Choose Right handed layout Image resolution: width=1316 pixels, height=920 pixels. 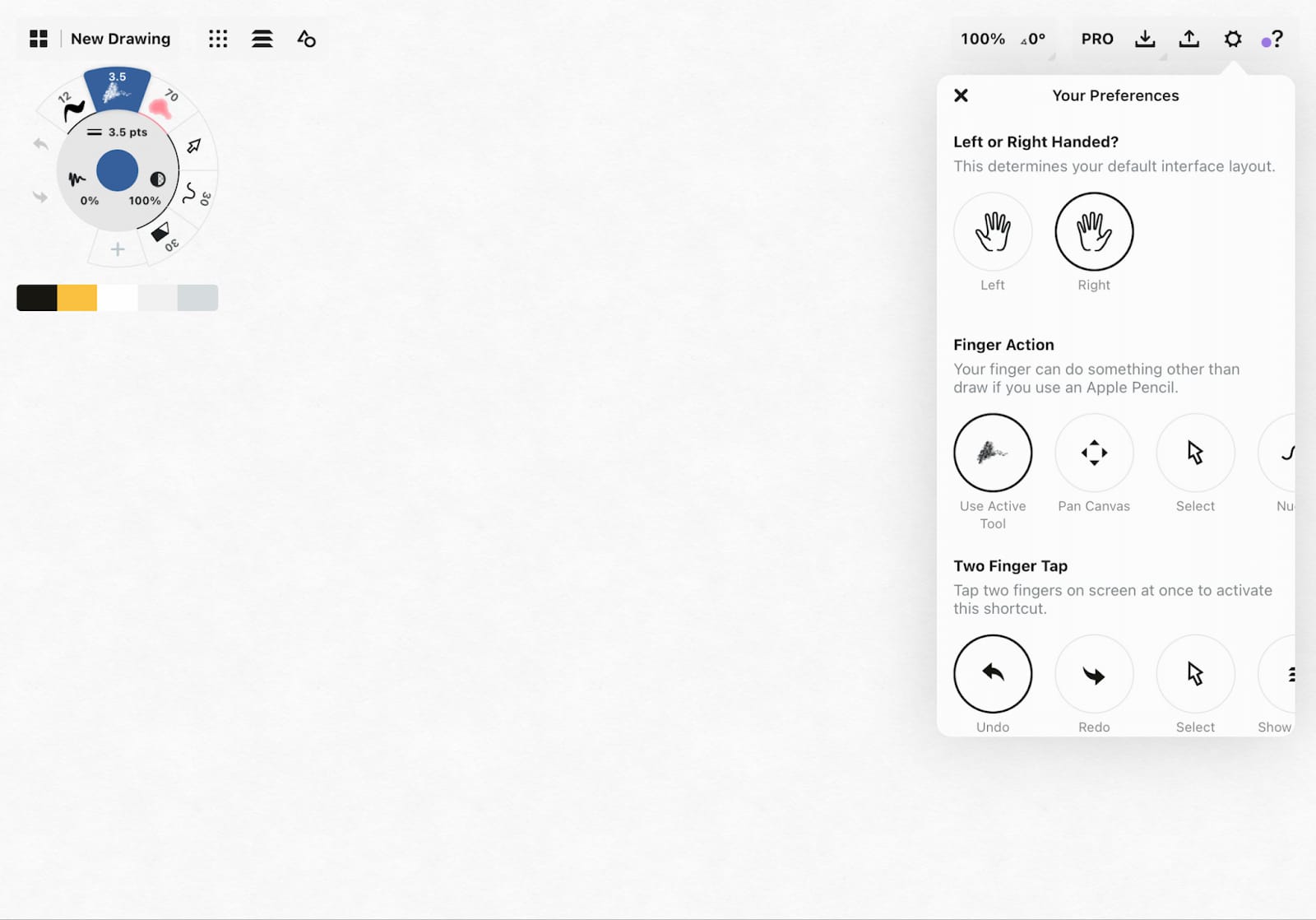pos(1094,232)
